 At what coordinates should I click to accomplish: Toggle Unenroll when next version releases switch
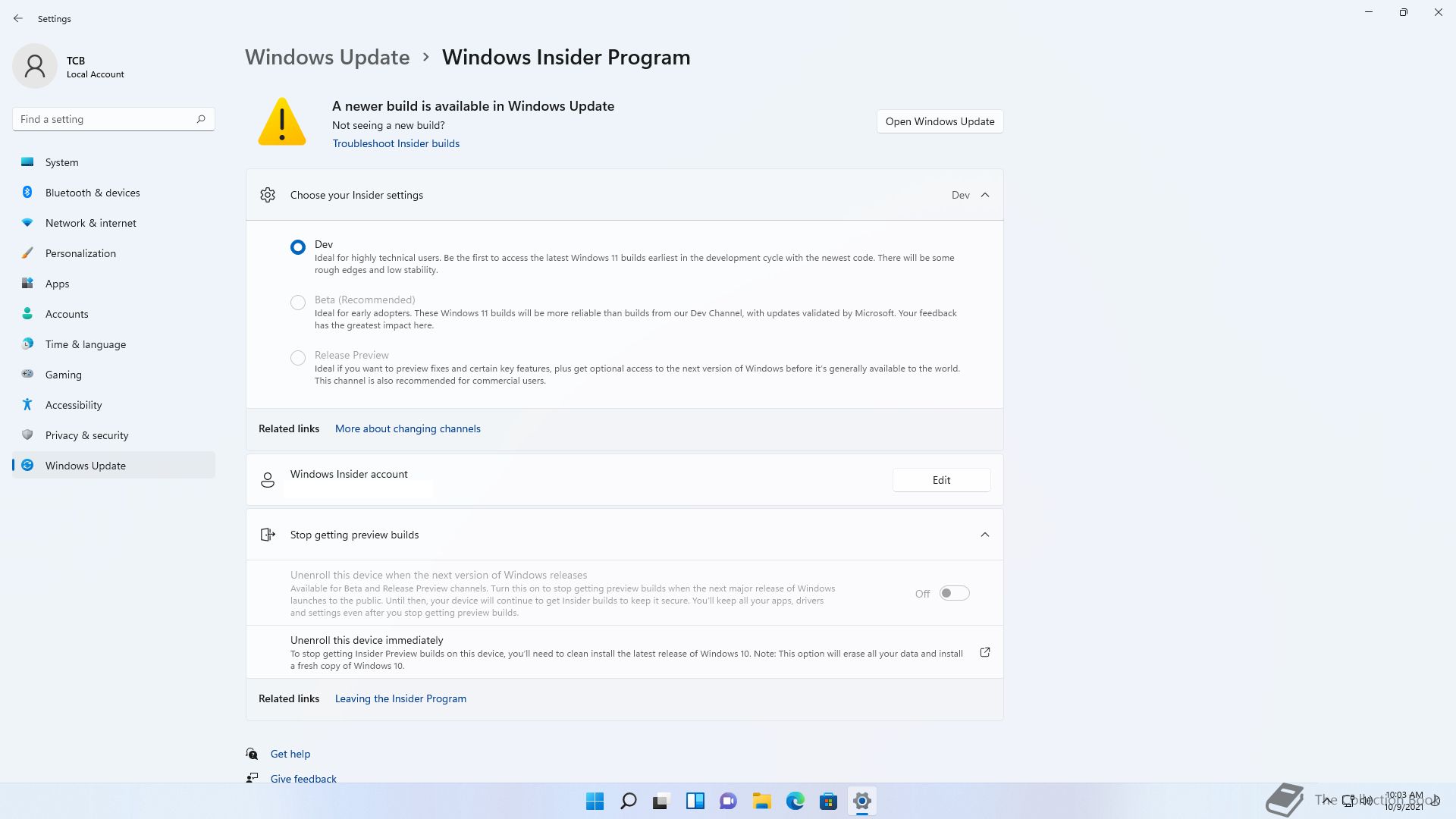pos(954,593)
